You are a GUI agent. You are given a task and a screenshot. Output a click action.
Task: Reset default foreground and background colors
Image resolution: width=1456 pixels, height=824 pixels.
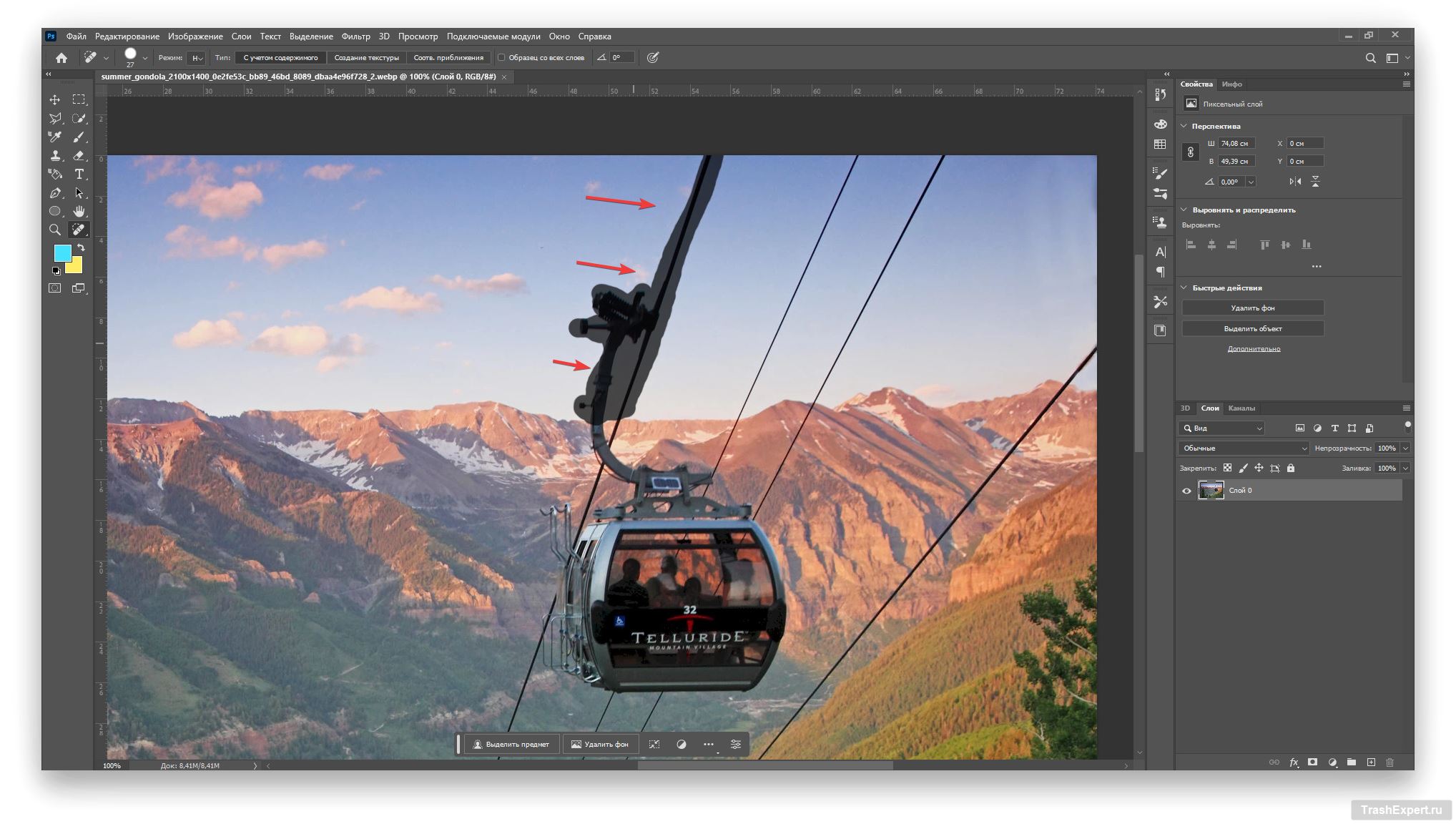pos(56,271)
